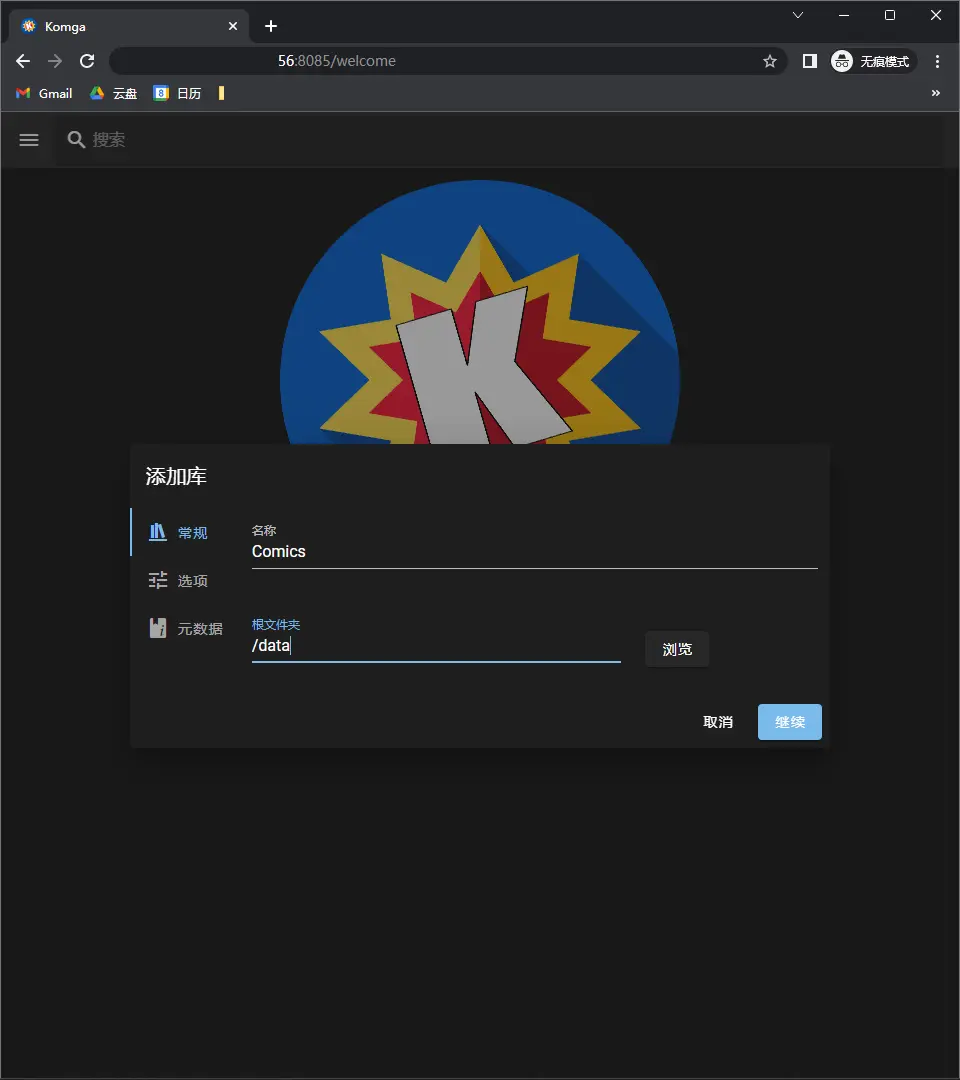Image resolution: width=960 pixels, height=1080 pixels.
Task: Click the address bar URL
Action: 337,61
